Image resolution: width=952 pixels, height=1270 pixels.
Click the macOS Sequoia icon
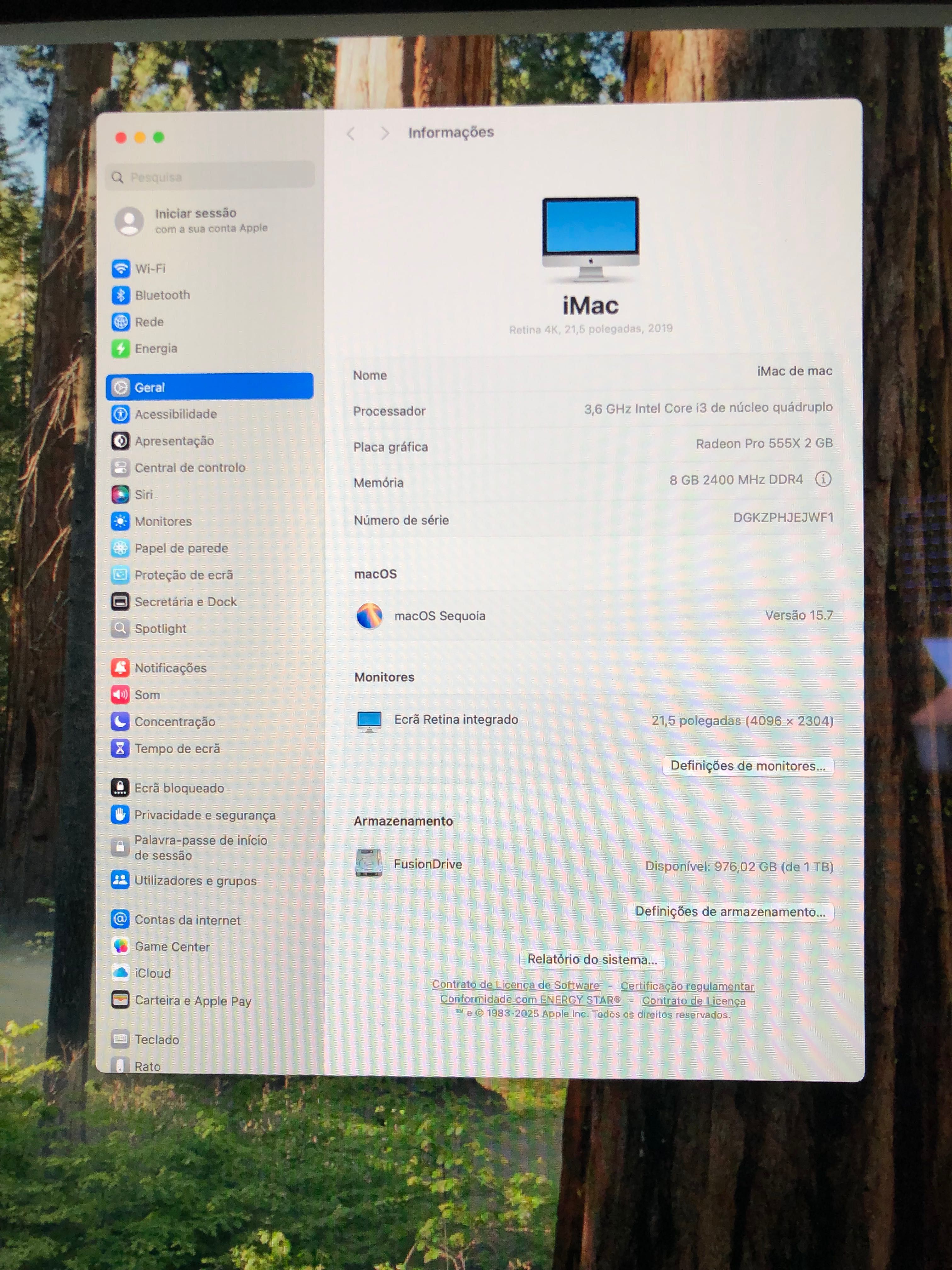click(370, 616)
